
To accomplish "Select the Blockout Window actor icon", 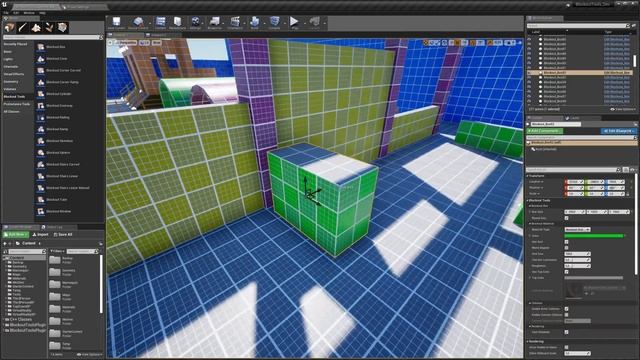I will (41, 211).
